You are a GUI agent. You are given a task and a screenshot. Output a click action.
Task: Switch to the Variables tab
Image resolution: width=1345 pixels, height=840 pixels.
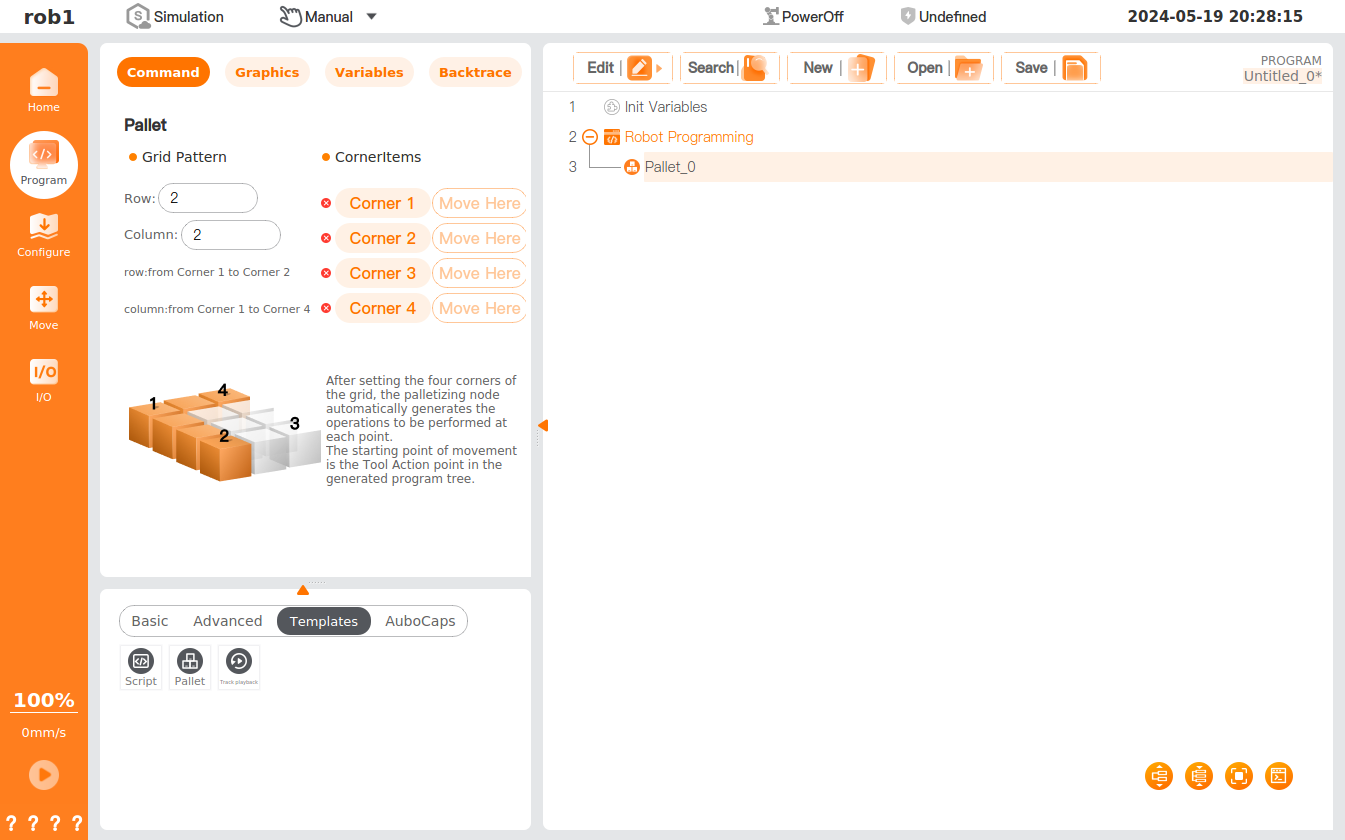(369, 72)
